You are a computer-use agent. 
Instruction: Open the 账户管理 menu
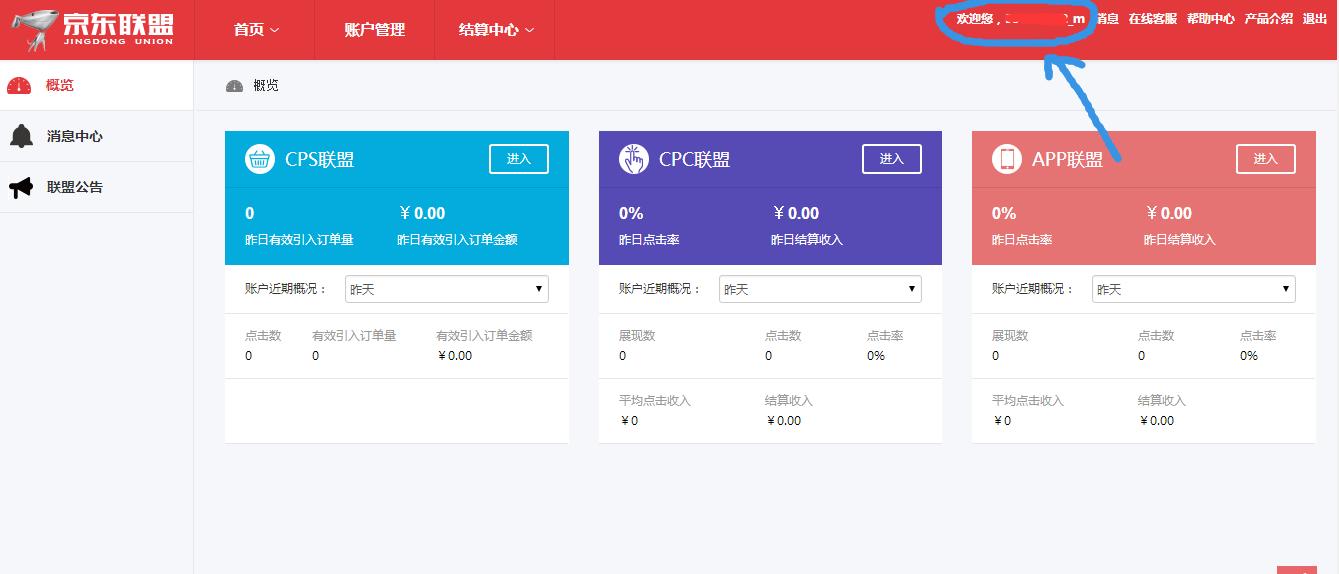point(375,30)
